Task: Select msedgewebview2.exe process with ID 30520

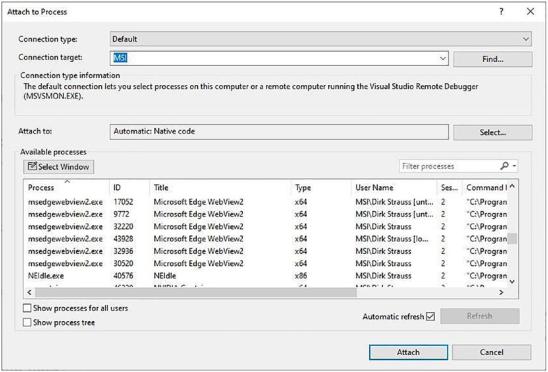Action: point(267,264)
